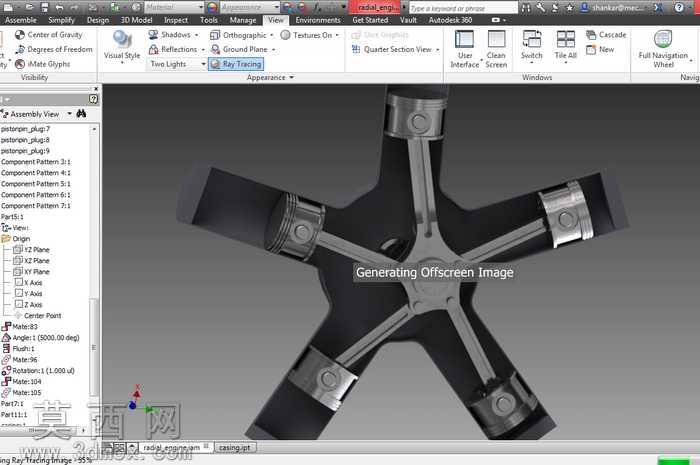Click the Tile All icon
This screenshot has height=465, width=700.
[566, 39]
